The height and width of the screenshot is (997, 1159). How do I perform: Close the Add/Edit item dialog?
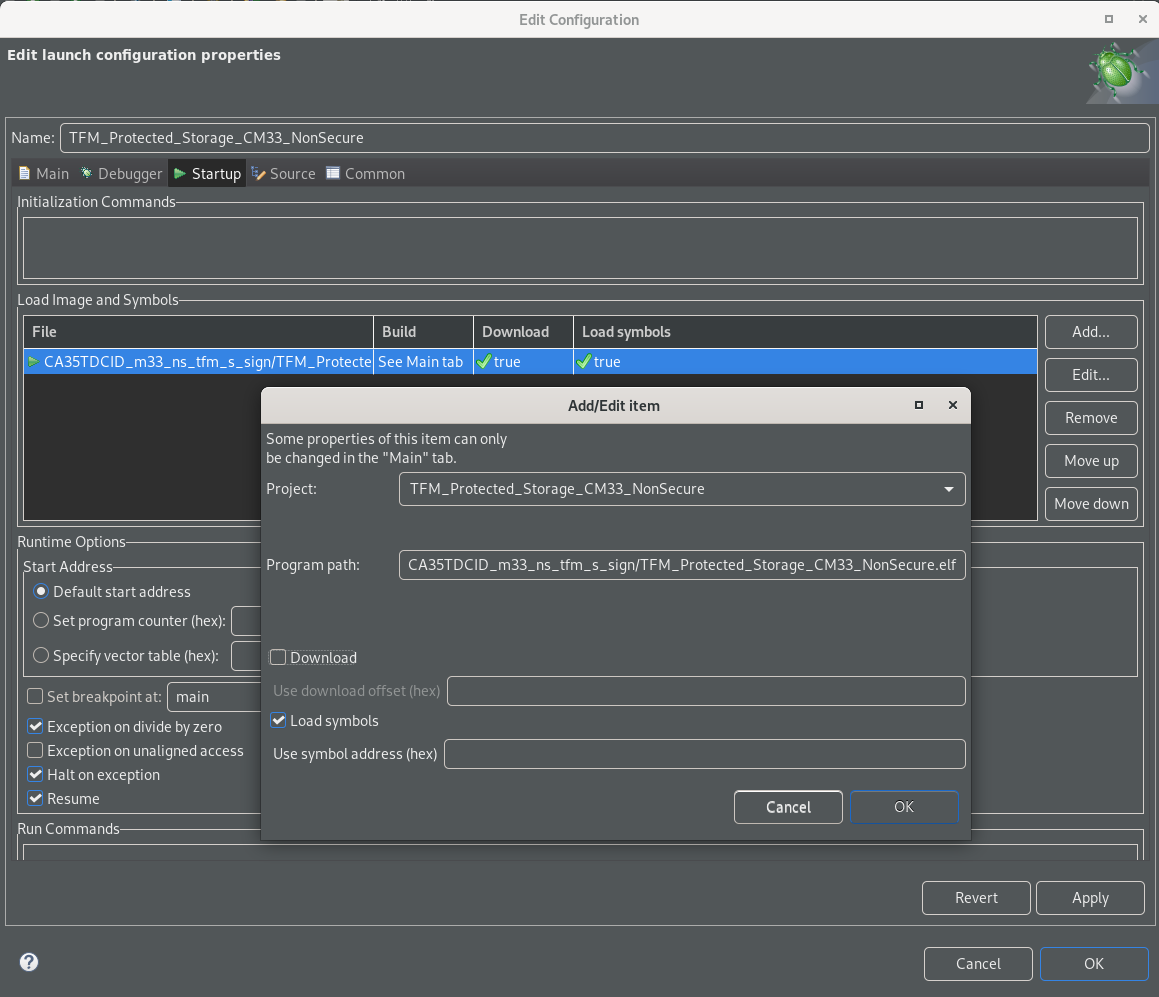(953, 405)
